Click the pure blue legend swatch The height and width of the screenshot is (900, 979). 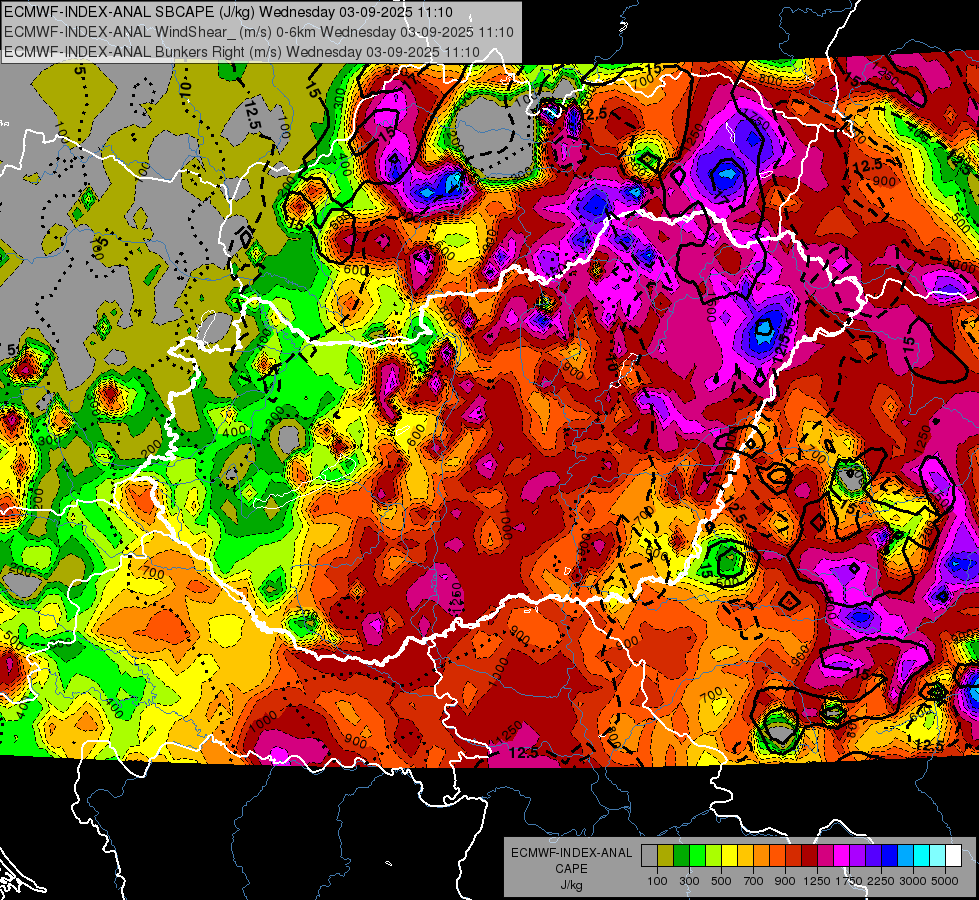pos(889,856)
